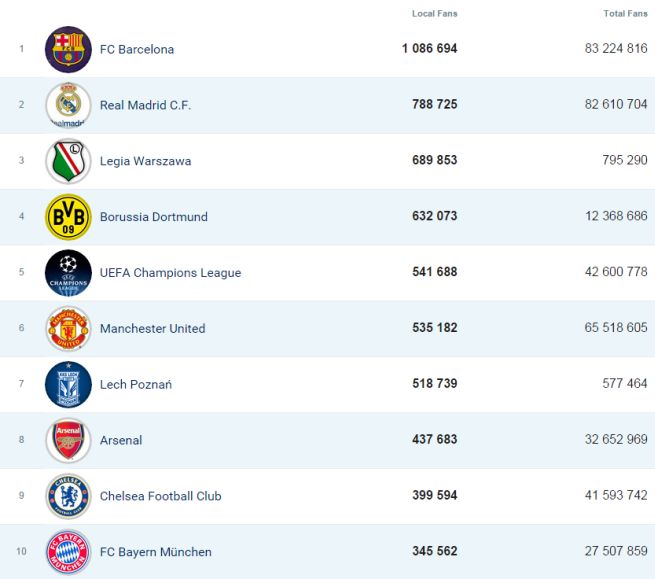The width and height of the screenshot is (655, 579).
Task: Open the Real Madrid C.F. name link
Action: tap(145, 105)
